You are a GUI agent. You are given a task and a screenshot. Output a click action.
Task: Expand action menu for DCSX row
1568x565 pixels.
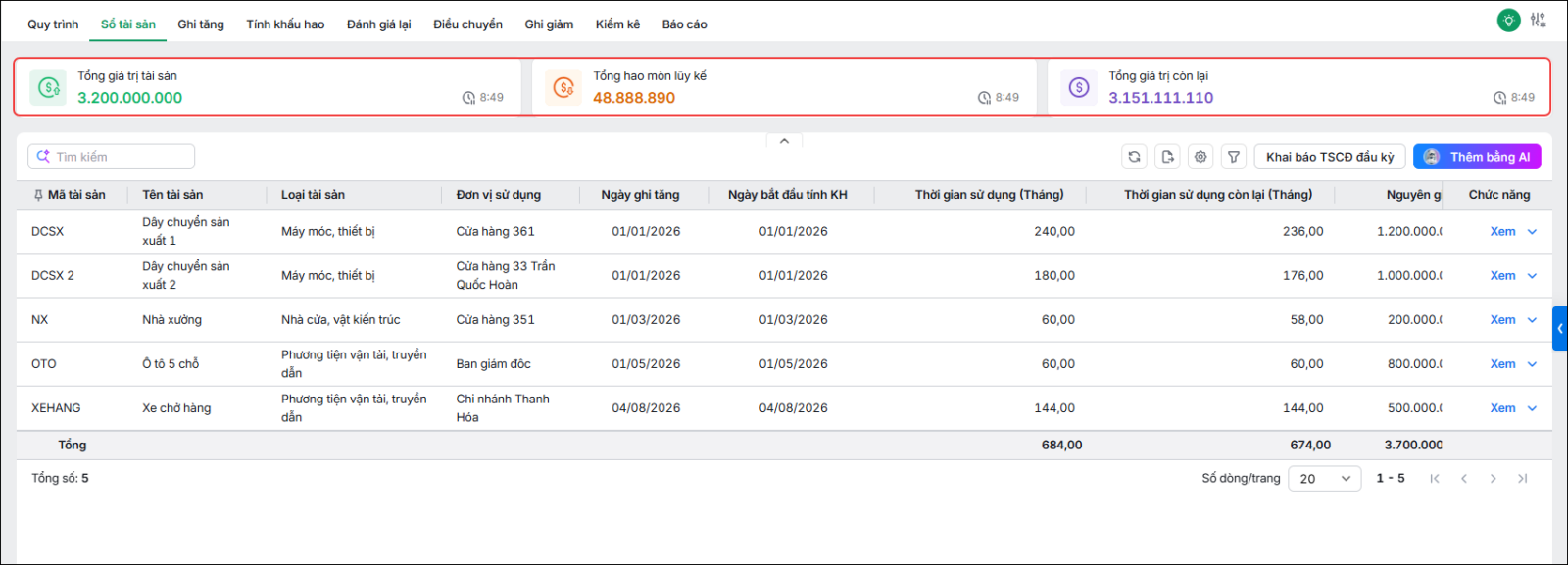[x=1532, y=232]
